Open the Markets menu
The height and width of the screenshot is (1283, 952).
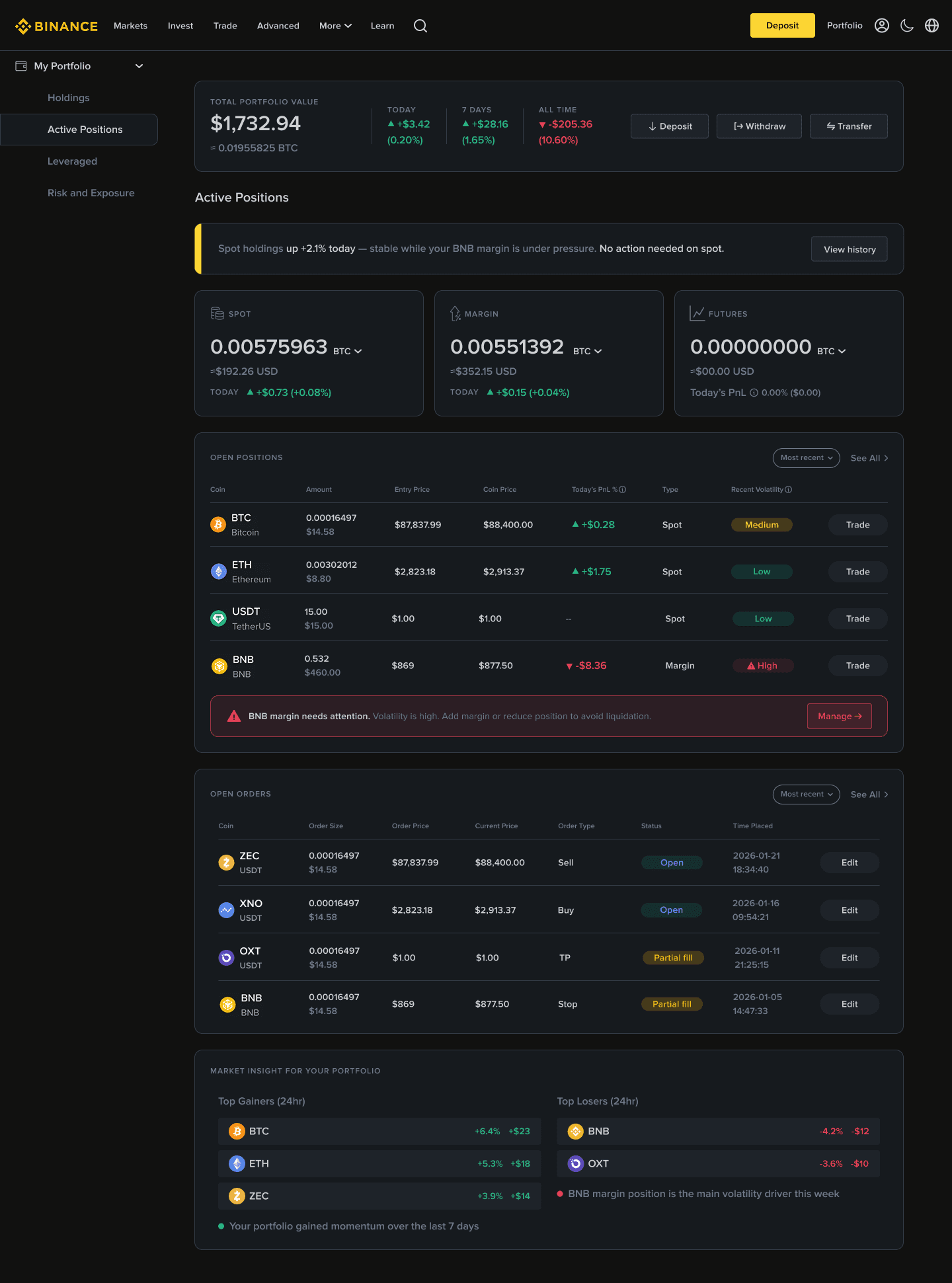[x=130, y=26]
